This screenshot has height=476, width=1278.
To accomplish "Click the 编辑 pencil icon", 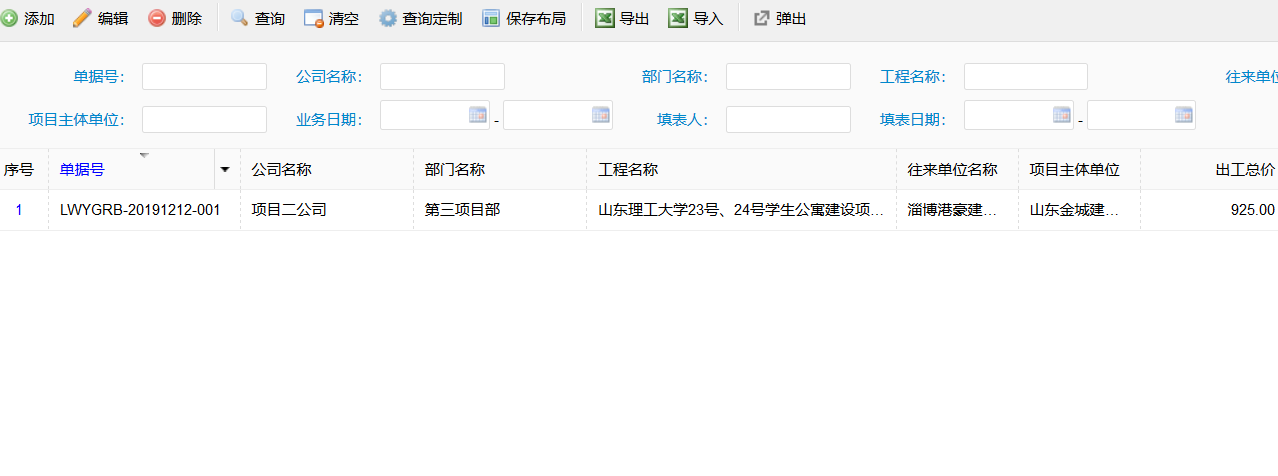I will [82, 18].
